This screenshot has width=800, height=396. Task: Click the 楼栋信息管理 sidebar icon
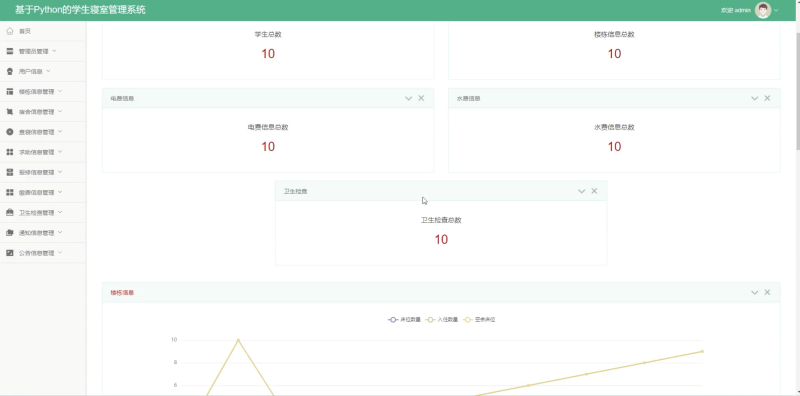coord(10,91)
